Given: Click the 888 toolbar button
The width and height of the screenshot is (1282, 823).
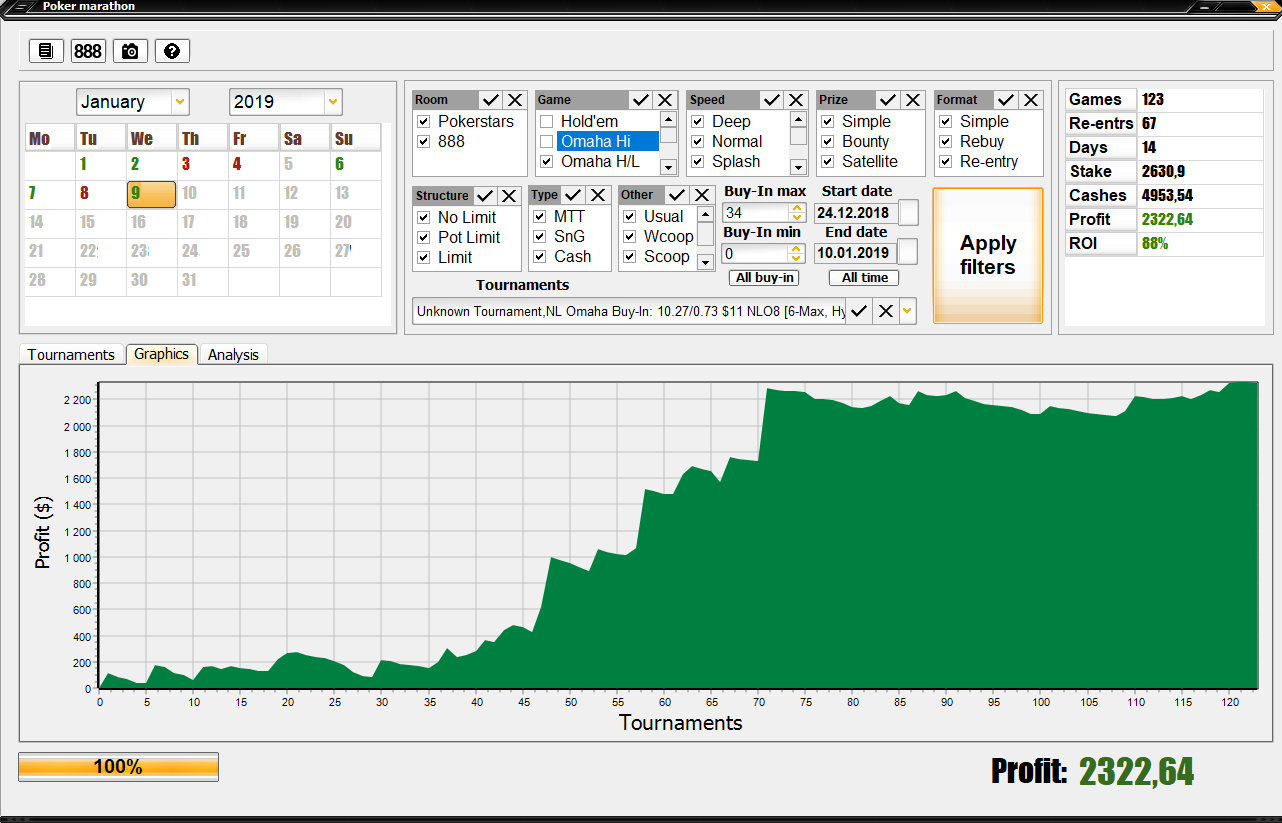Looking at the screenshot, I should [x=88, y=51].
